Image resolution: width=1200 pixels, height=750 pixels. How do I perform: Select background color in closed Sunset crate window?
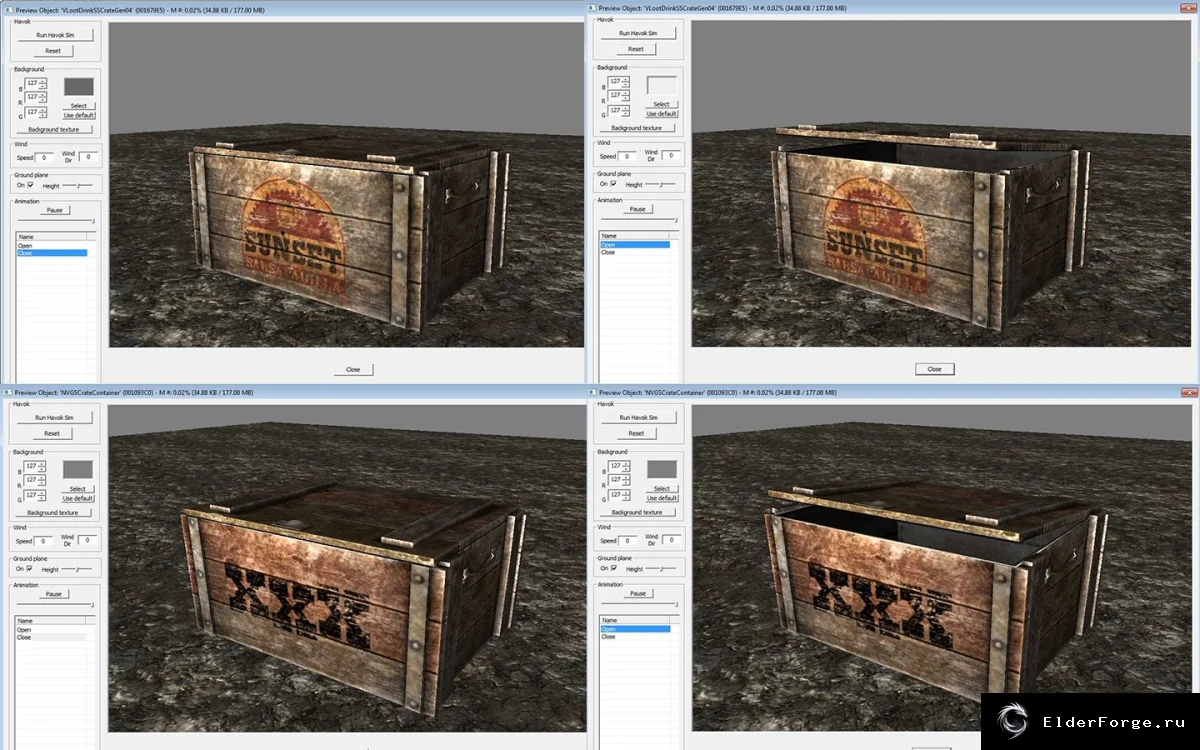pyautogui.click(x=78, y=106)
